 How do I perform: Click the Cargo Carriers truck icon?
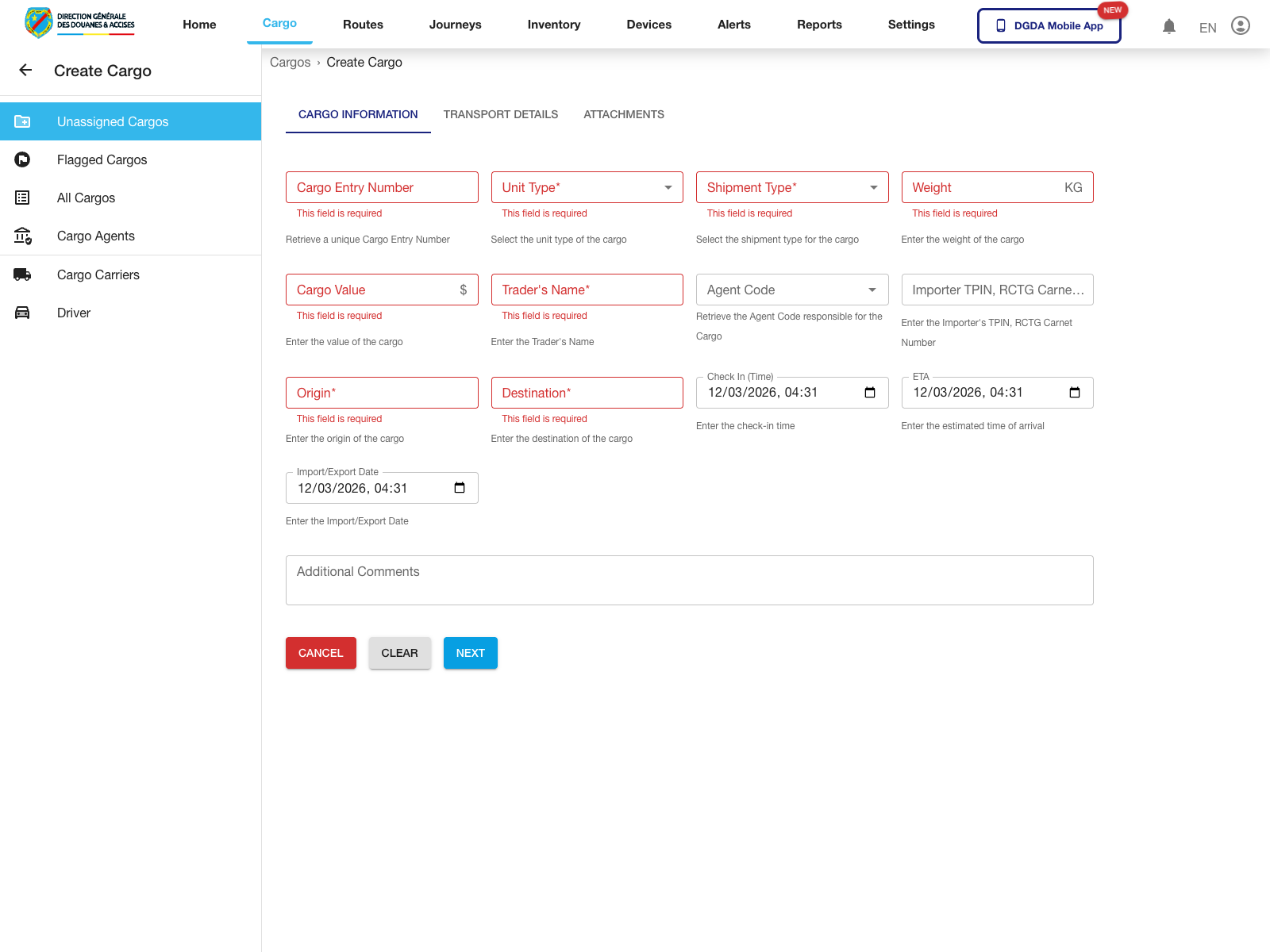point(22,274)
